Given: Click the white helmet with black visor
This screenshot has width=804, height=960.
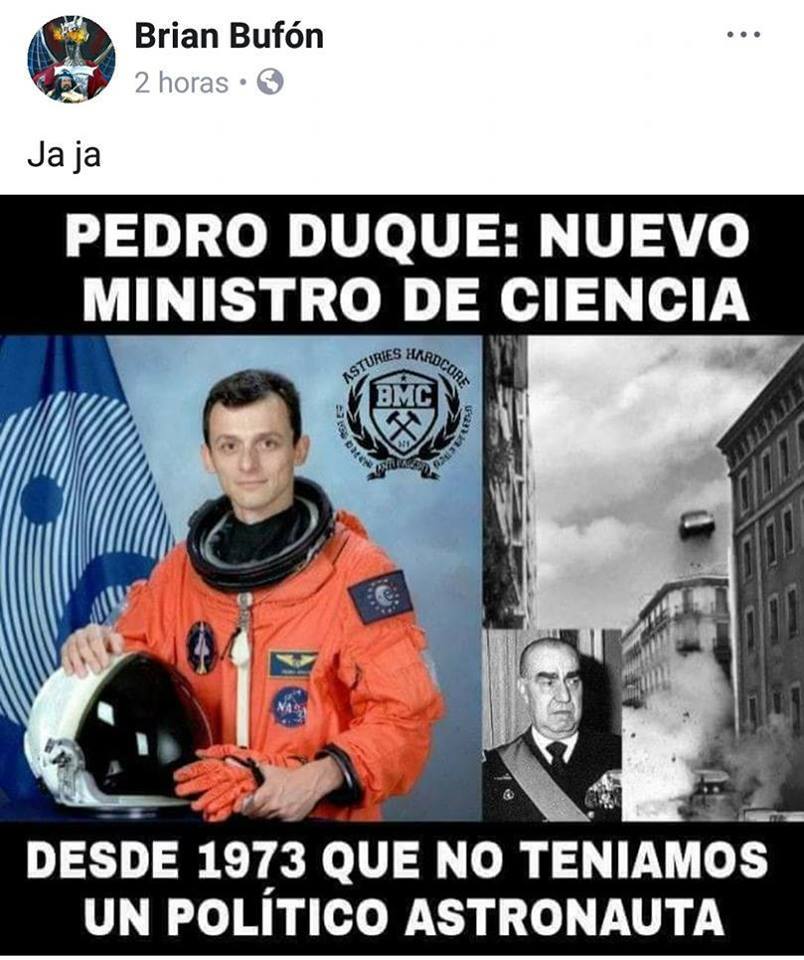Looking at the screenshot, I should tap(118, 727).
